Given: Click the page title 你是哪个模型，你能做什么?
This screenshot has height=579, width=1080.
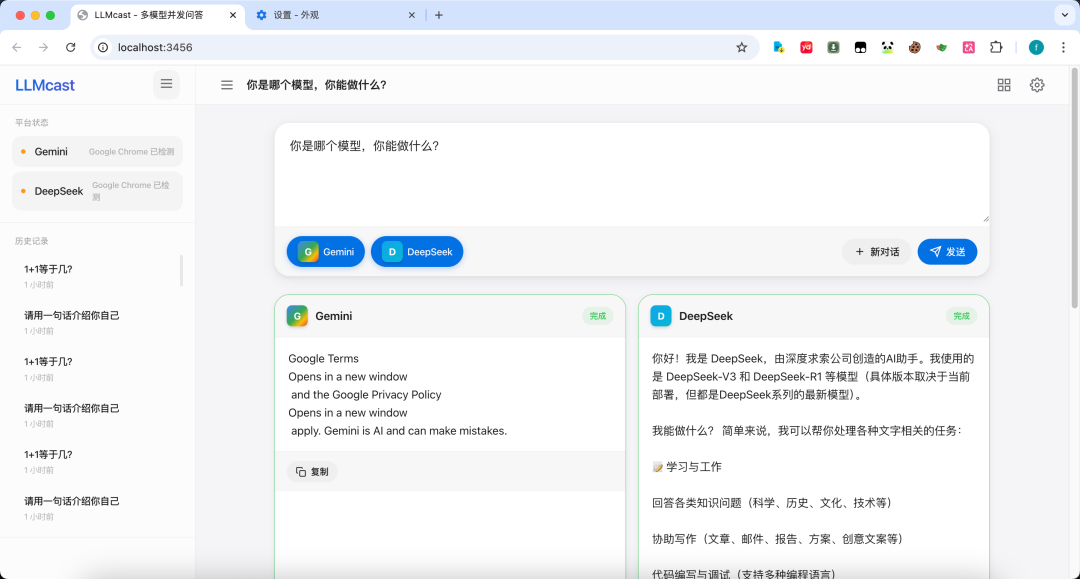Looking at the screenshot, I should click(x=317, y=85).
